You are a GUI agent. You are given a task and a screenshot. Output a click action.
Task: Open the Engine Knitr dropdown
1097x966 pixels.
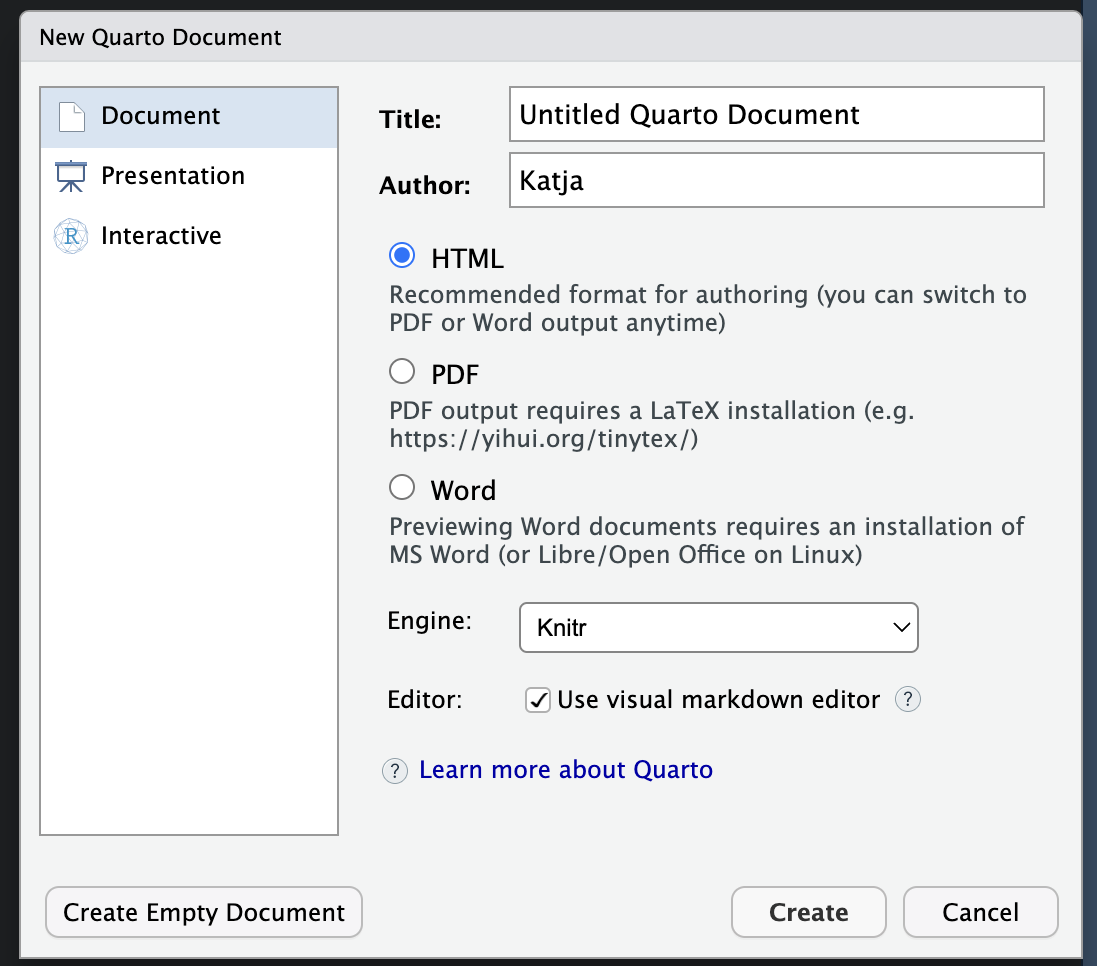[718, 628]
